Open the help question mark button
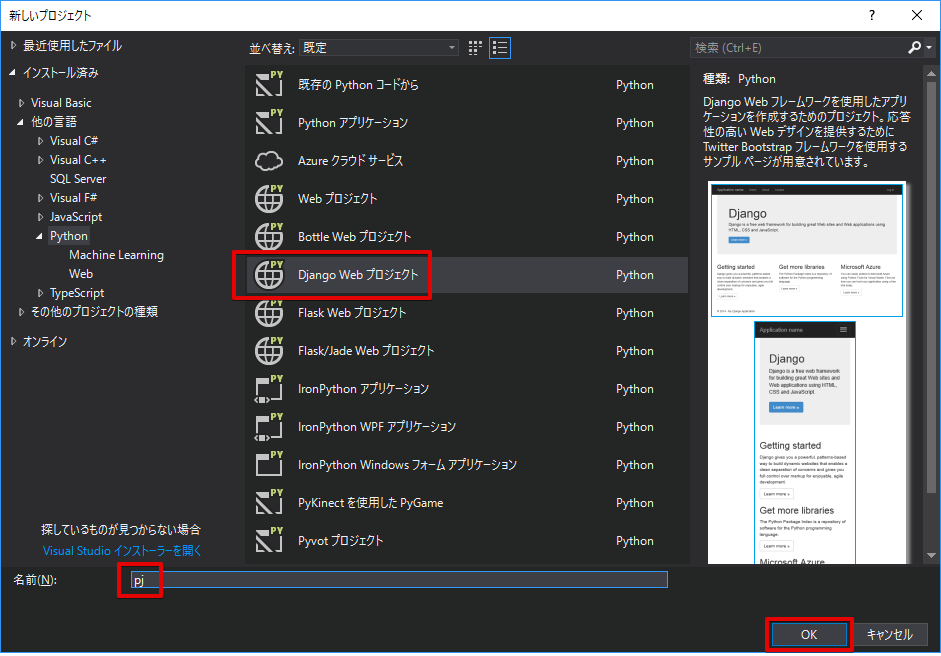This screenshot has width=941, height=656. tap(872, 15)
